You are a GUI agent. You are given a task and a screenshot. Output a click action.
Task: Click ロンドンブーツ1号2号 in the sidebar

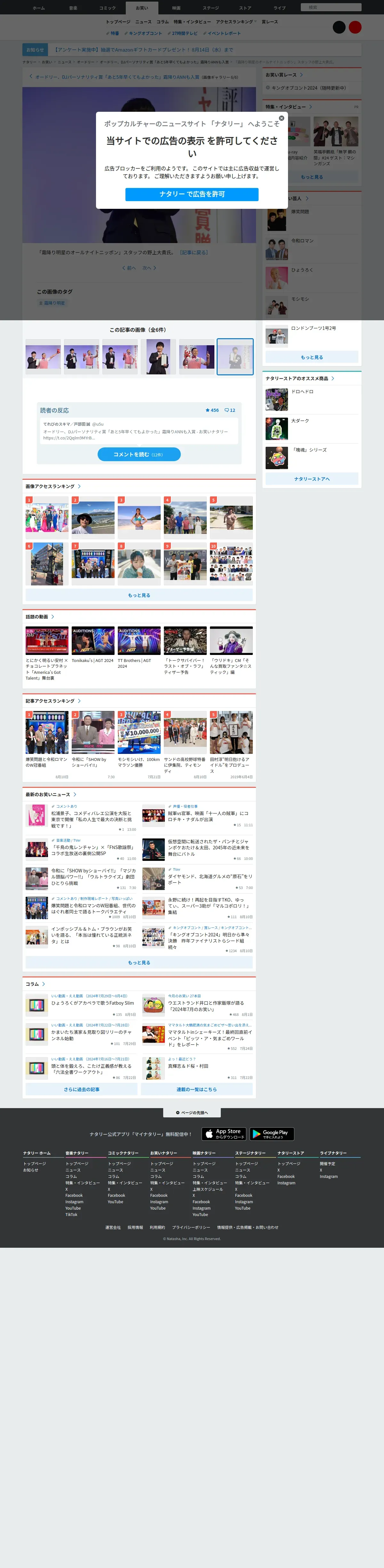[313, 328]
